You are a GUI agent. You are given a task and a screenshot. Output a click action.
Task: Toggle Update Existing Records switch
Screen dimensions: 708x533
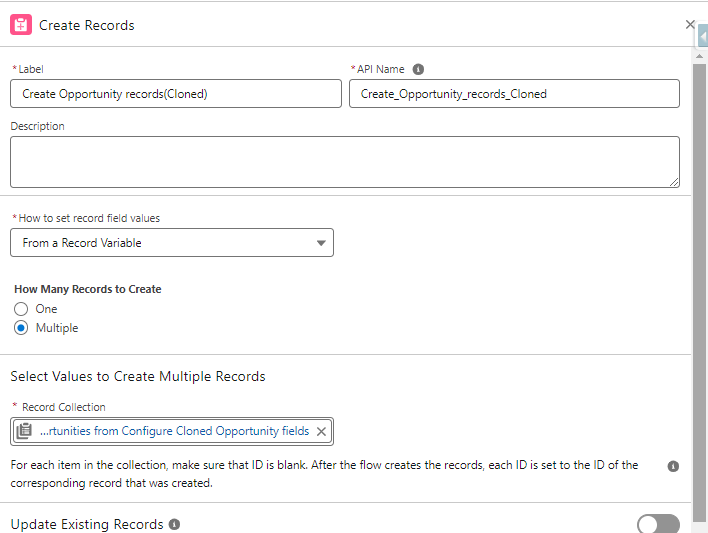tap(658, 524)
